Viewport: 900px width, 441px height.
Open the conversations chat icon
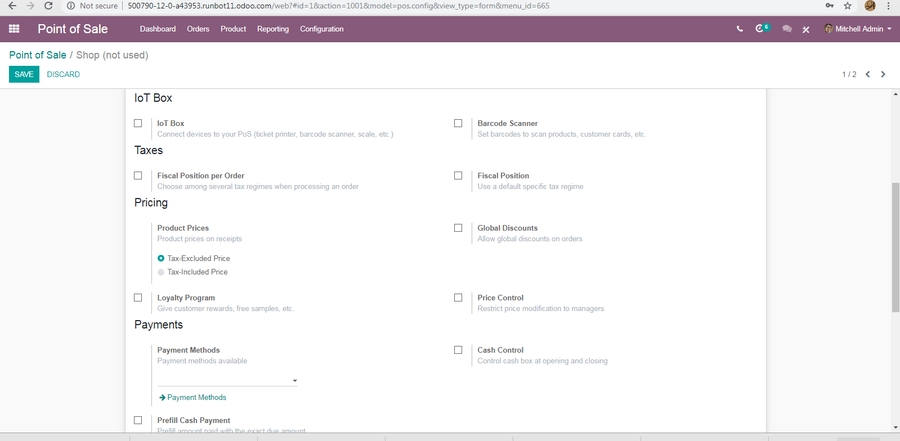point(787,29)
